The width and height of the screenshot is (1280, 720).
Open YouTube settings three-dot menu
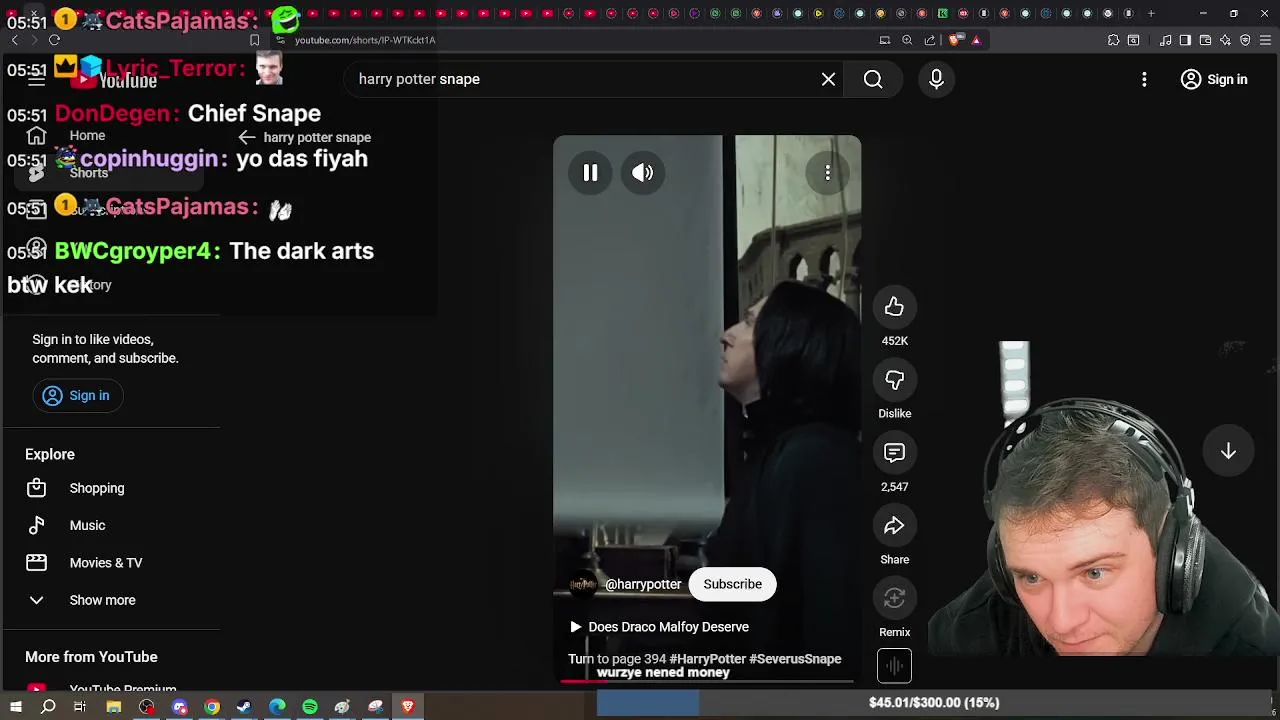pyautogui.click(x=1144, y=79)
